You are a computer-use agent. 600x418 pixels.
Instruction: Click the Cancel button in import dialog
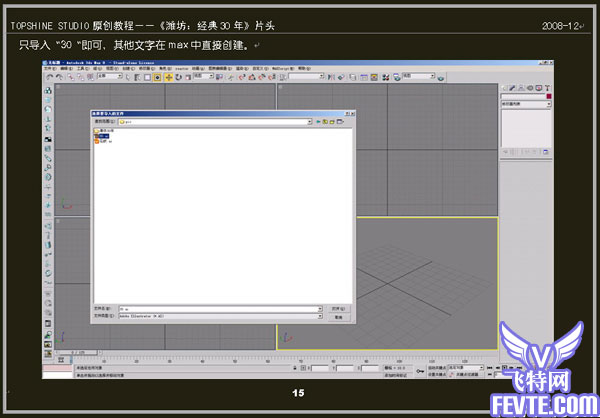339,317
